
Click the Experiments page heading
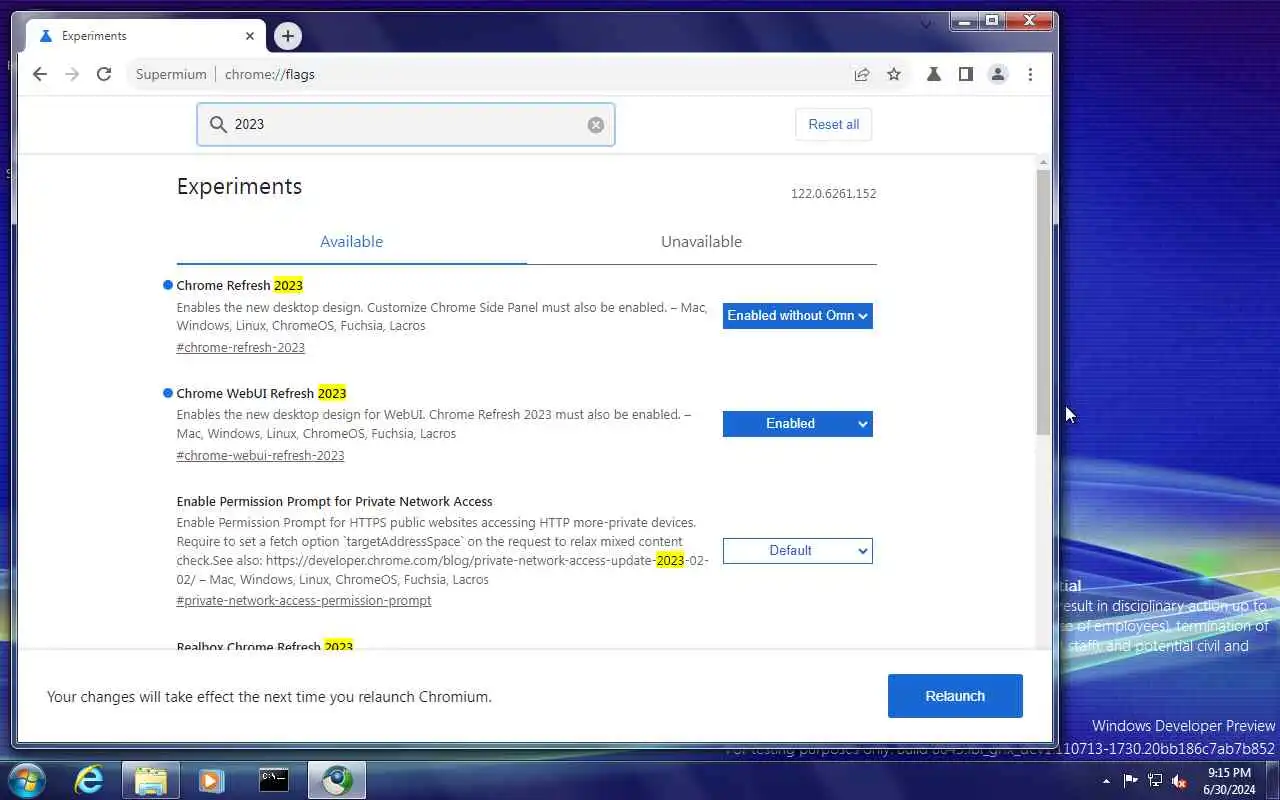point(239,187)
